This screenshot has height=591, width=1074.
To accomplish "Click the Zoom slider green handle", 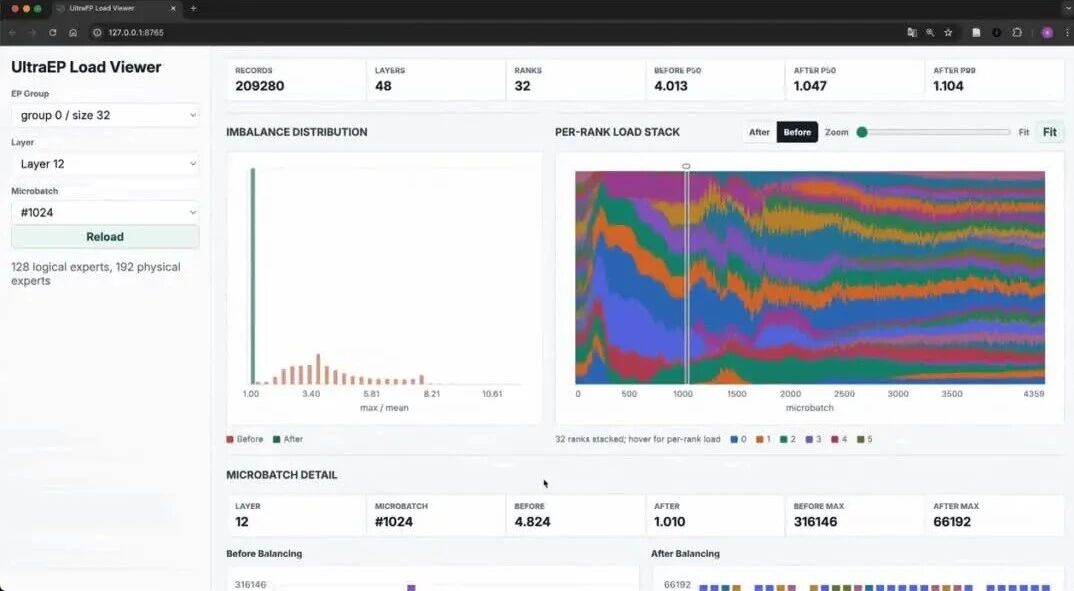I will 862,132.
